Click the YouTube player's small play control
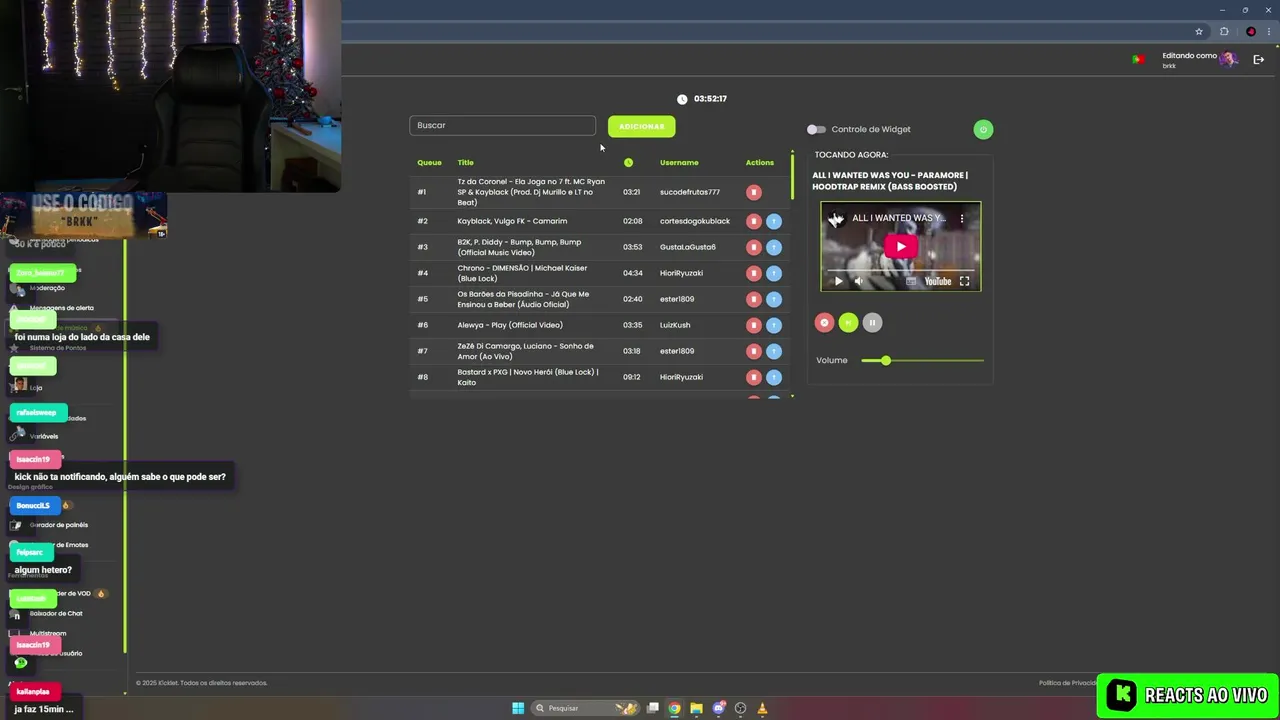This screenshot has height=720, width=1280. click(838, 281)
